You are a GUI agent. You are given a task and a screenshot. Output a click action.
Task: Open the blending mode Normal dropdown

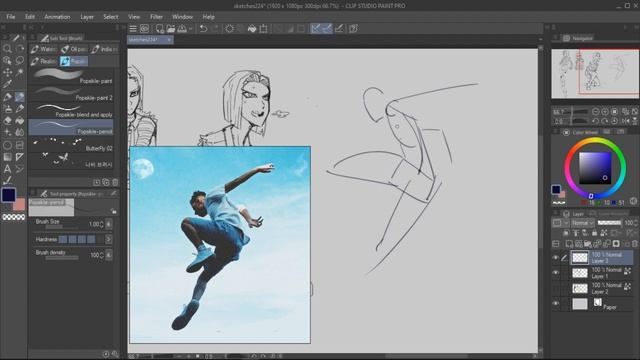coord(582,223)
